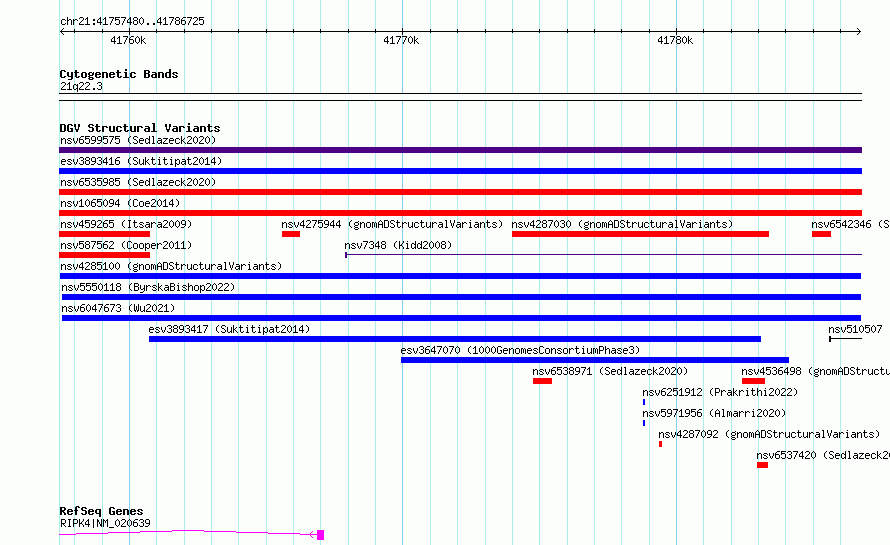Click the 21q22.3 cytogenetic band bar
The image size is (890, 545).
point(460,97)
